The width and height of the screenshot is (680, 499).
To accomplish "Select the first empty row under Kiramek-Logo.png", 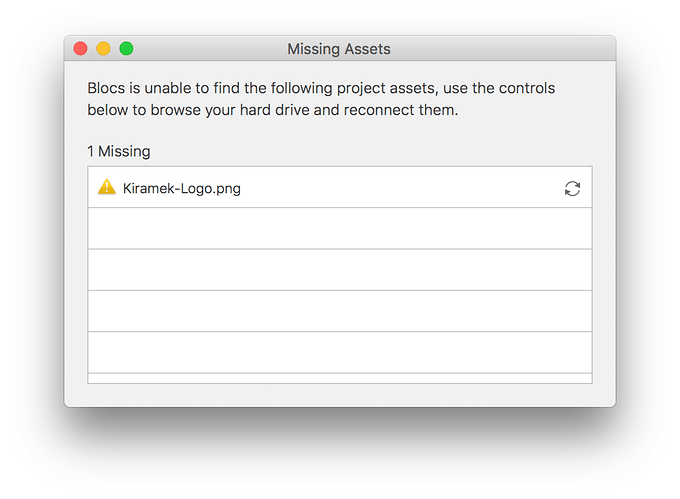I will point(340,228).
